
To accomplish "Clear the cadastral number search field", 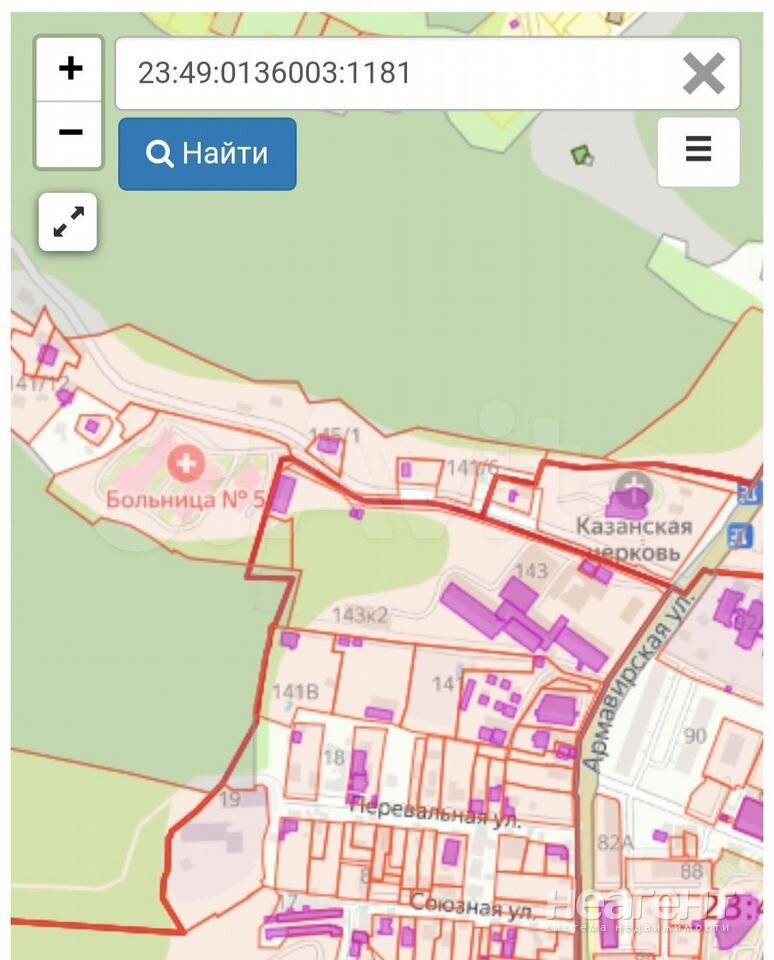I will click(703, 74).
